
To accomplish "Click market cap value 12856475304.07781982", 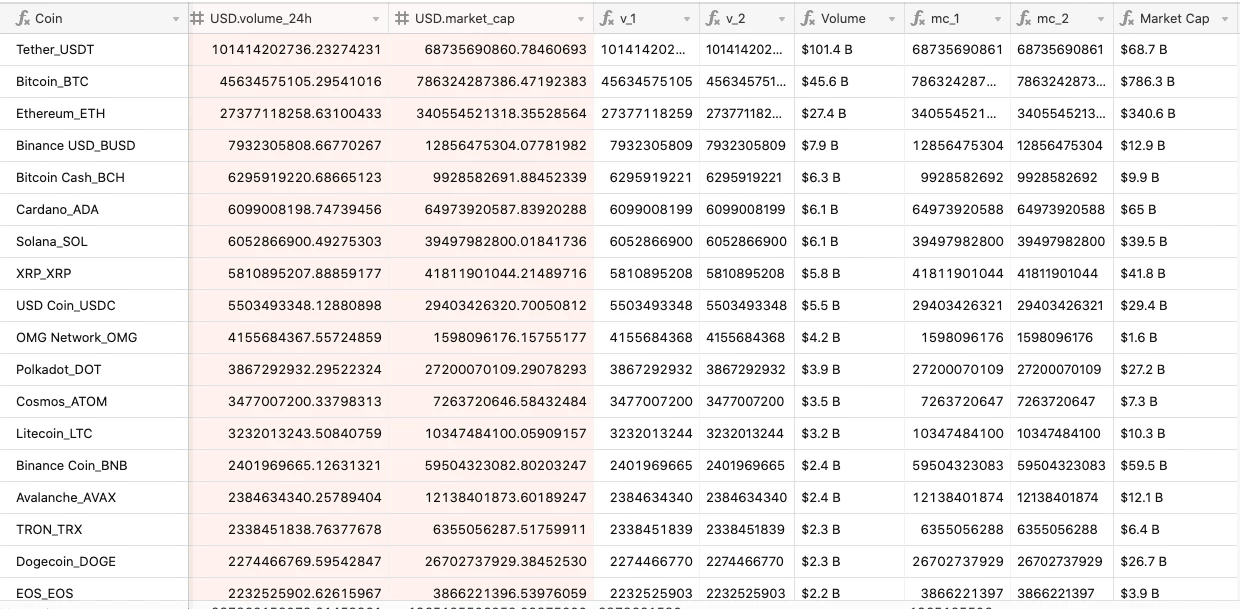I will (506, 145).
